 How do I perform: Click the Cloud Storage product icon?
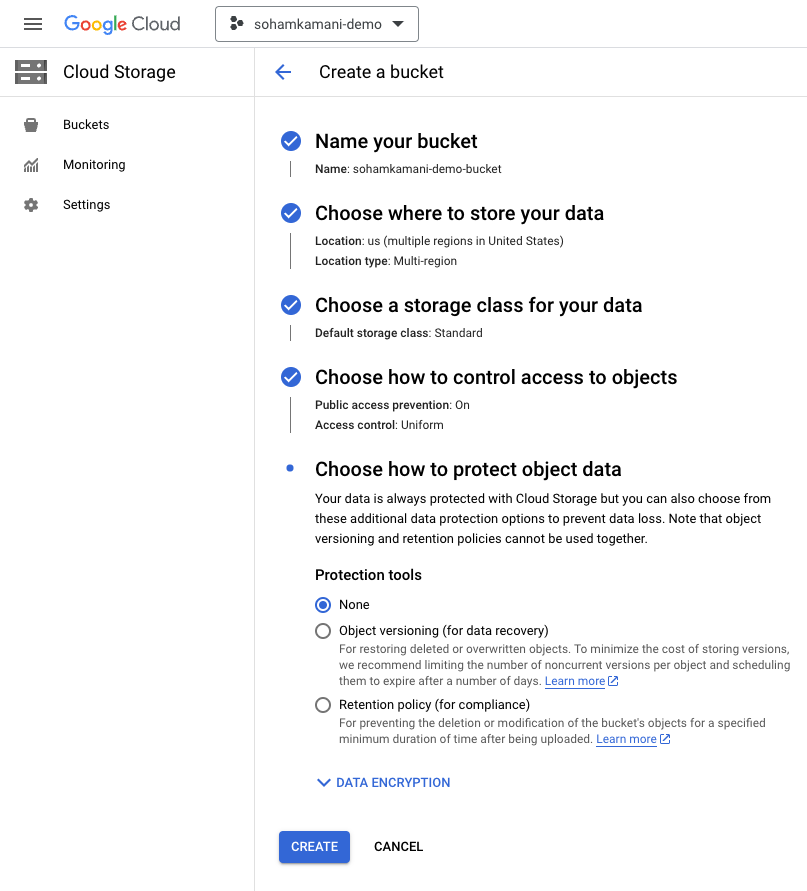click(31, 72)
